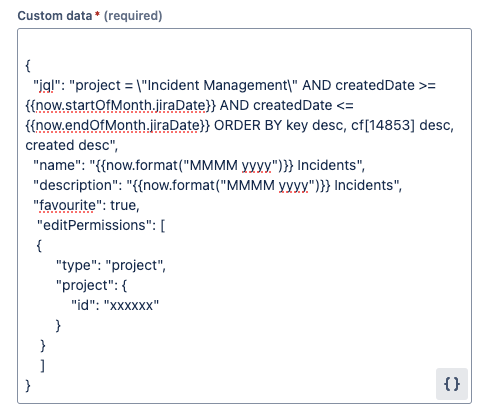Image resolution: width=488 pixels, height=413 pixels.
Task: Click the misspelled "favourite" word
Action: [67, 205]
